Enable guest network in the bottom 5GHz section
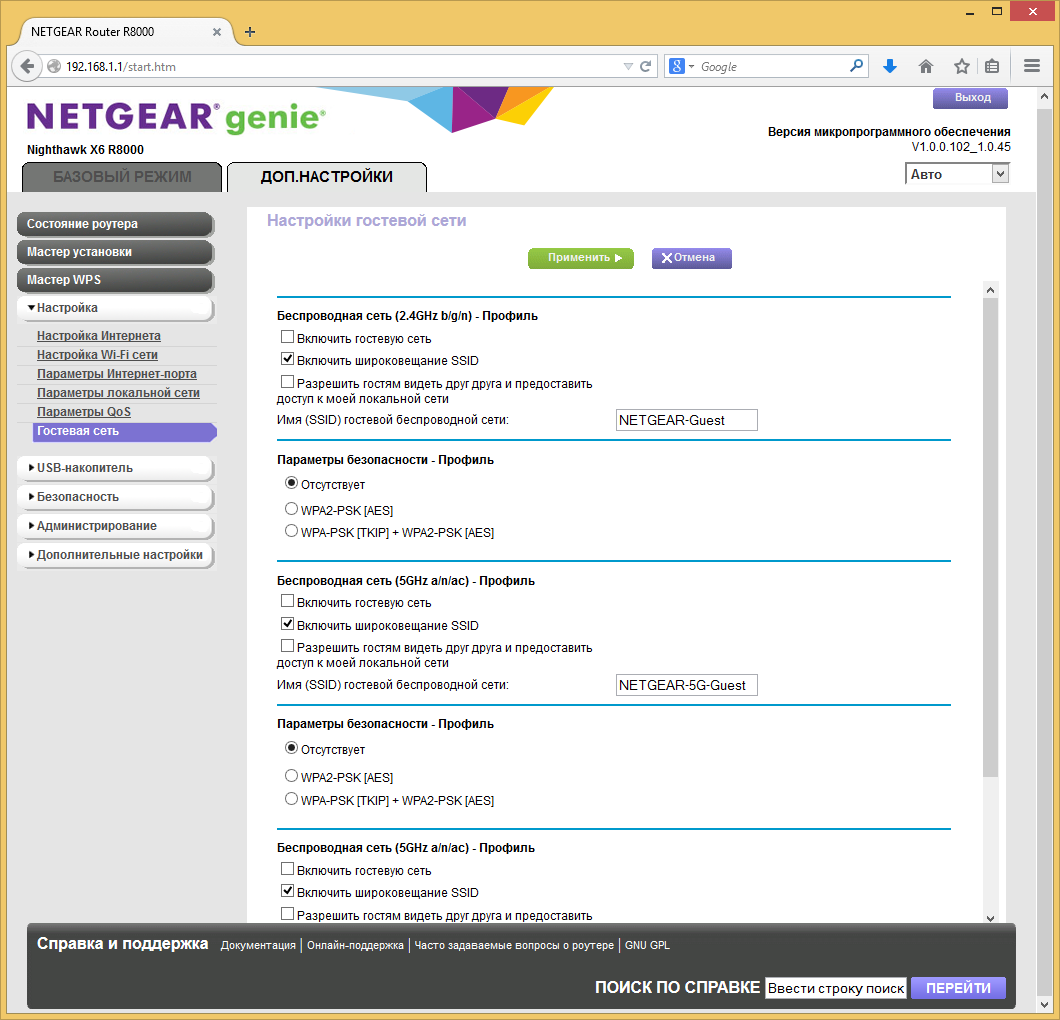The height and width of the screenshot is (1020, 1060). coord(287,869)
